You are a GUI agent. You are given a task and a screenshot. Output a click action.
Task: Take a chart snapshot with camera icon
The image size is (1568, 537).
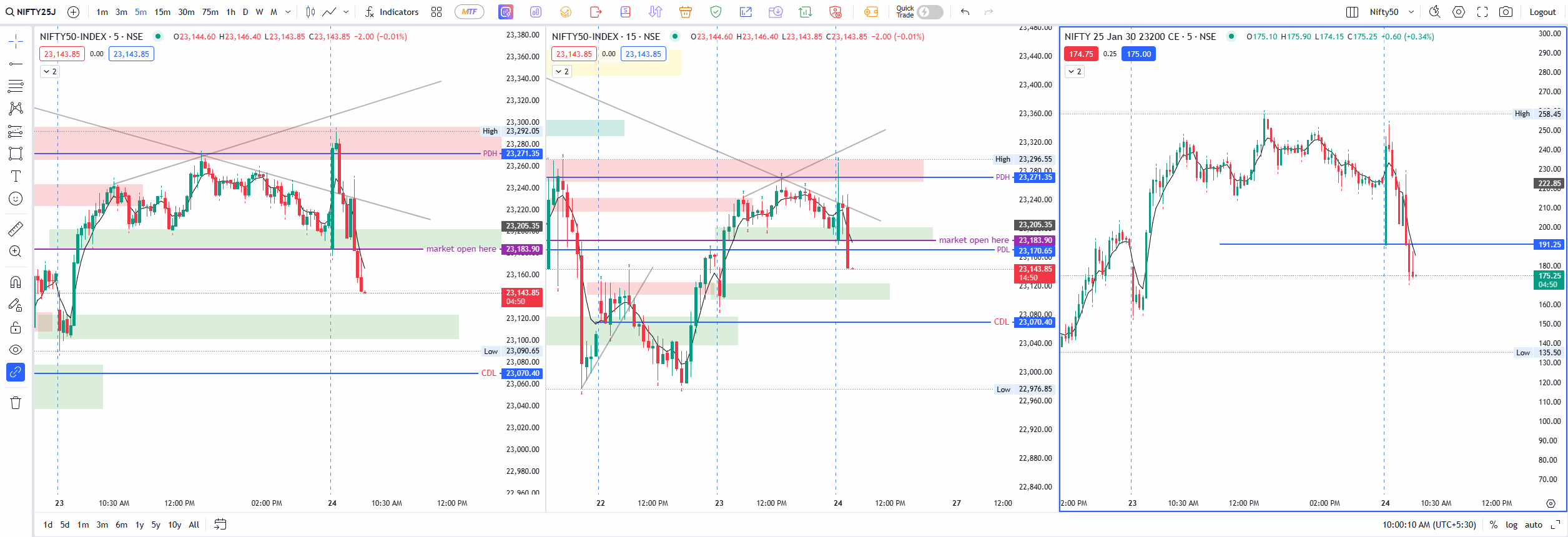(x=1506, y=12)
